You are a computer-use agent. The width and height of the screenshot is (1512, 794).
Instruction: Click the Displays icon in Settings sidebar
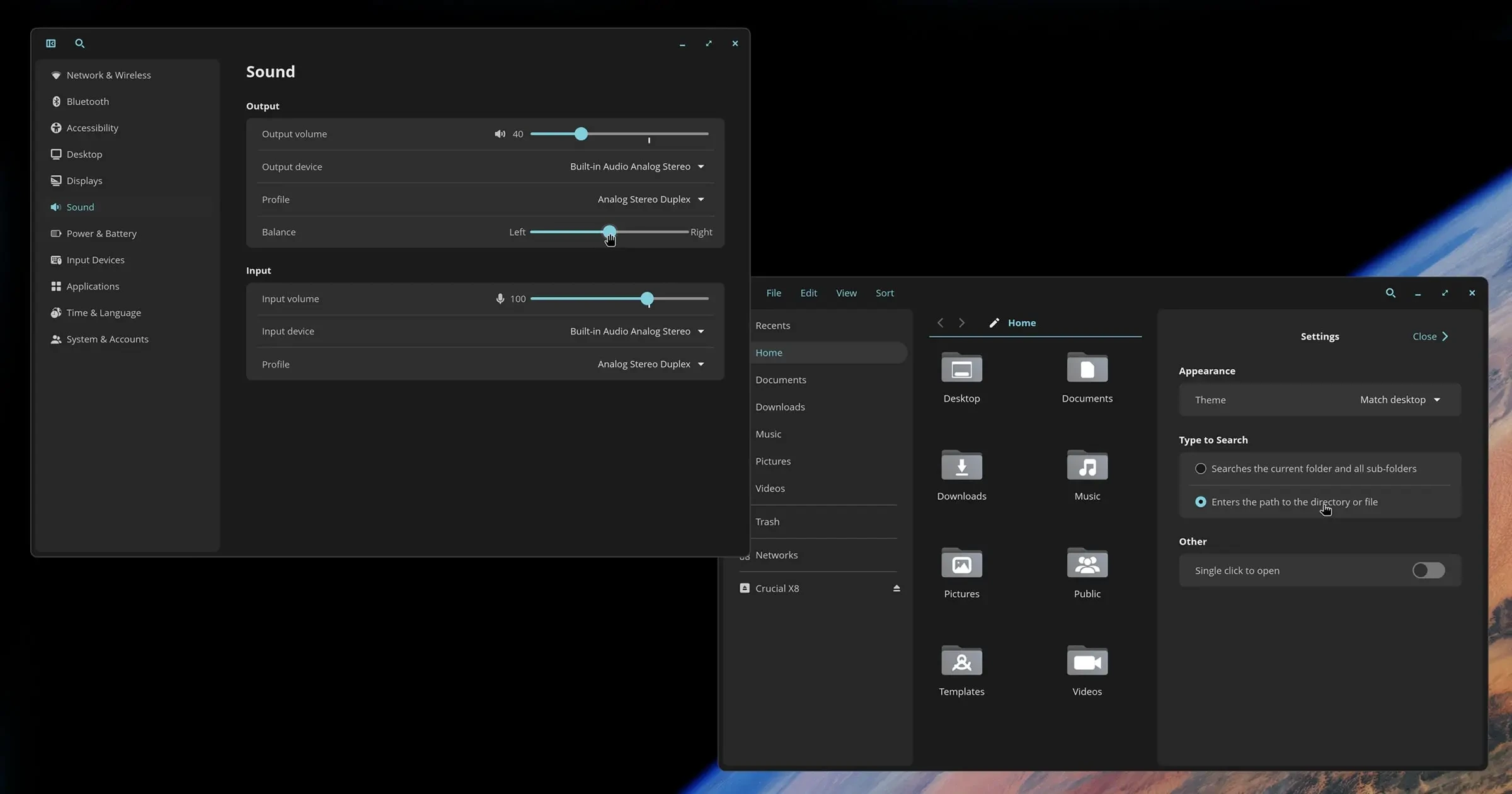coord(56,181)
